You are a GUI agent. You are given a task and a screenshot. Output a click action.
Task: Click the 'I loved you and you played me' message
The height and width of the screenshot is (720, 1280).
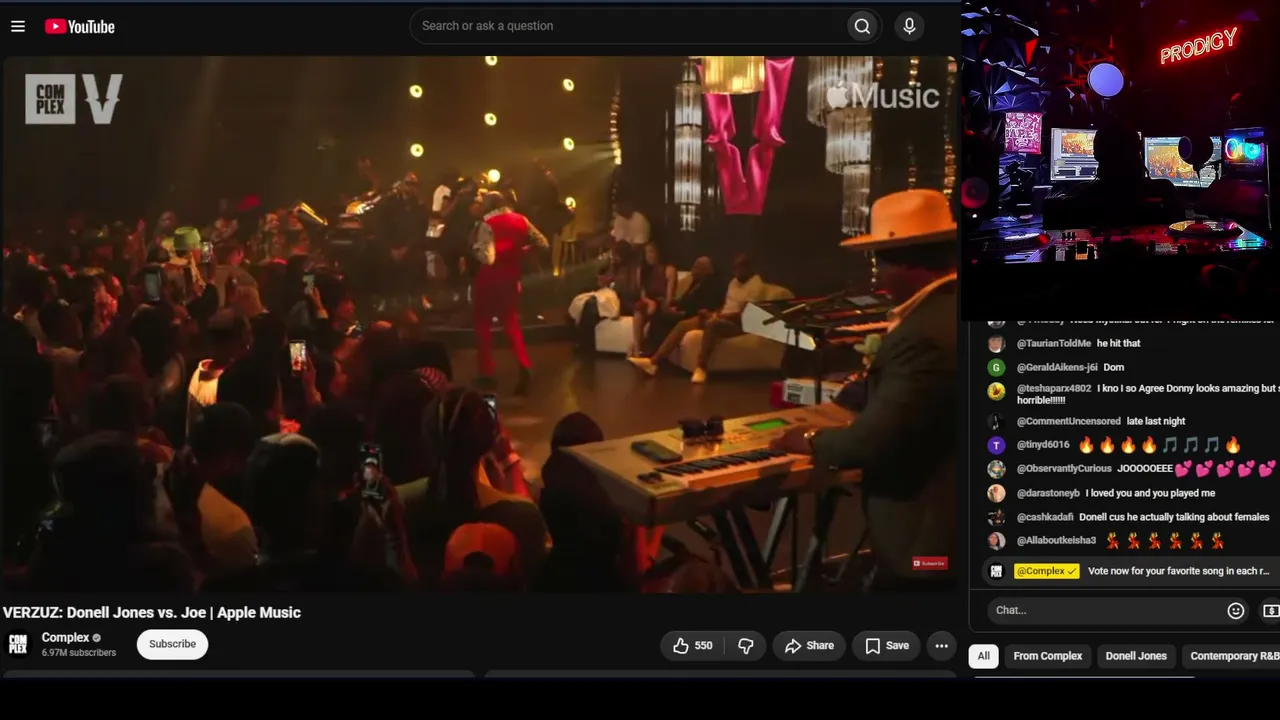pyautogui.click(x=1150, y=493)
